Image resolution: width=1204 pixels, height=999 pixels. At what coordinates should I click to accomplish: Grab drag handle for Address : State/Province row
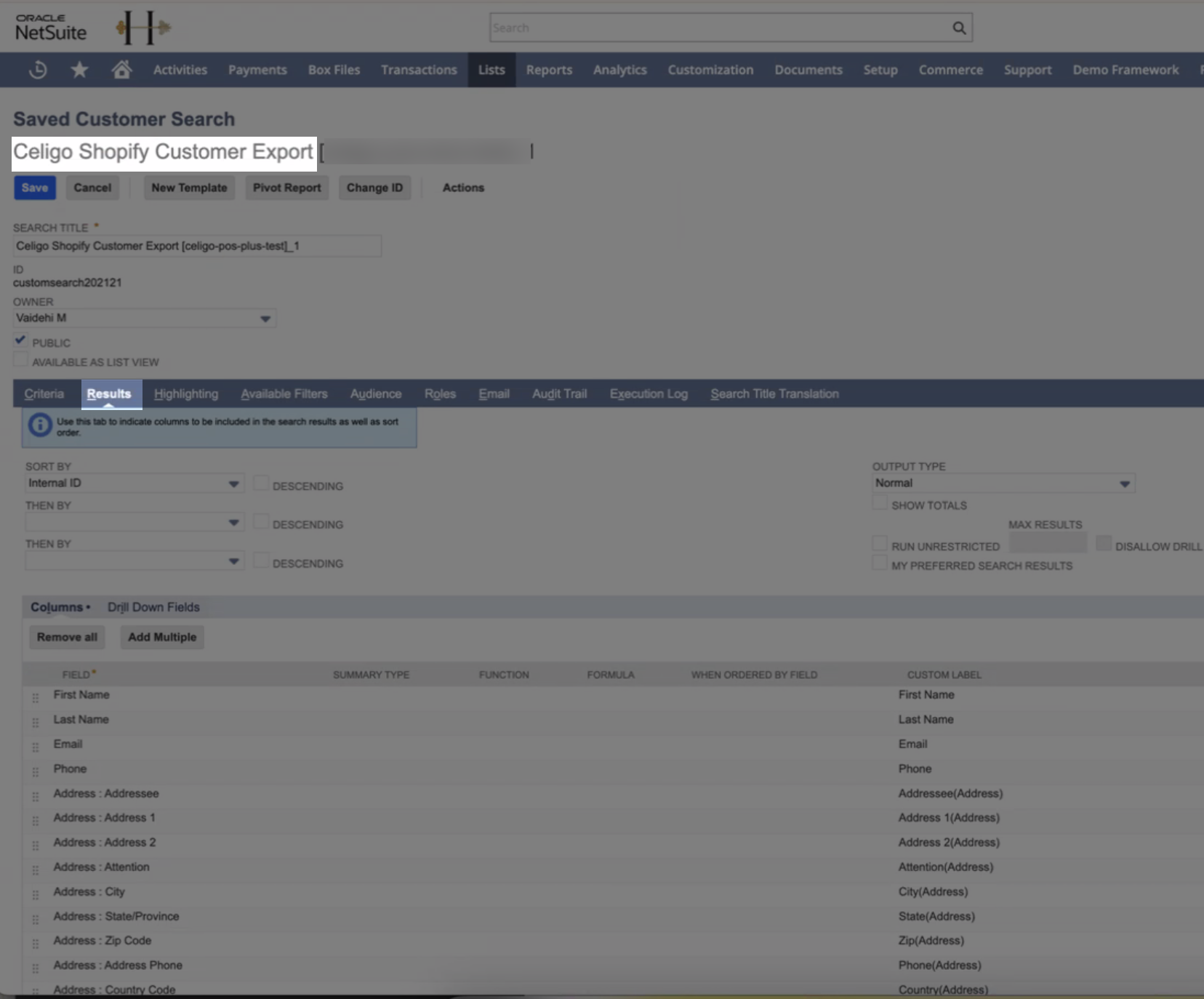tap(35, 920)
